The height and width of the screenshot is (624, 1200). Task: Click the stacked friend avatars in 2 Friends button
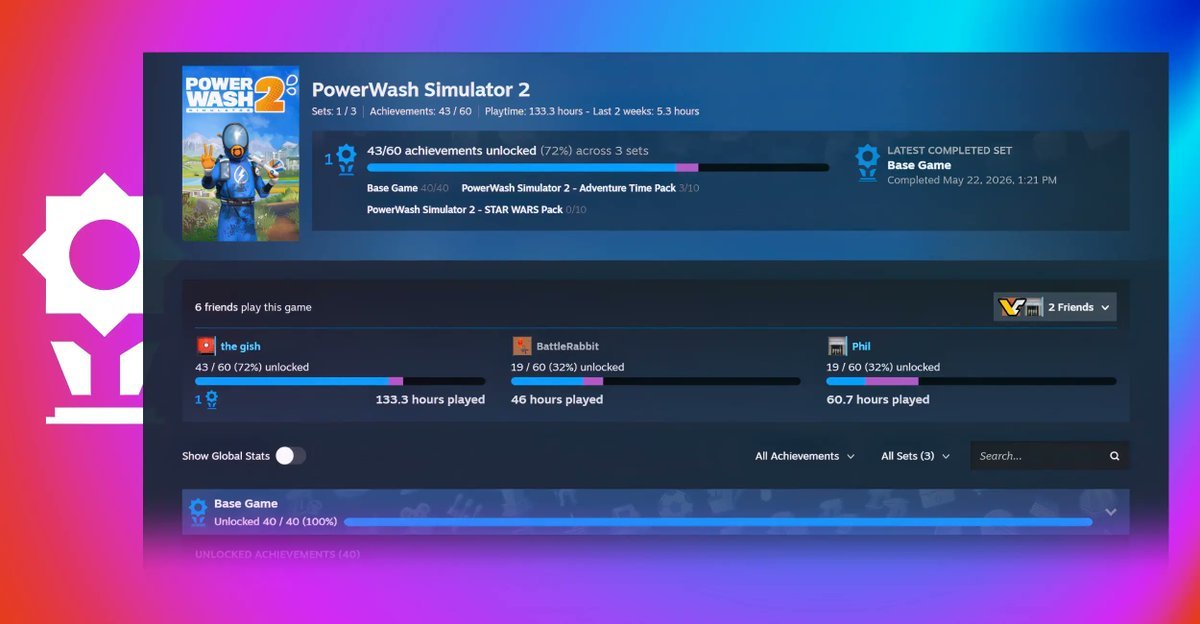click(1021, 307)
